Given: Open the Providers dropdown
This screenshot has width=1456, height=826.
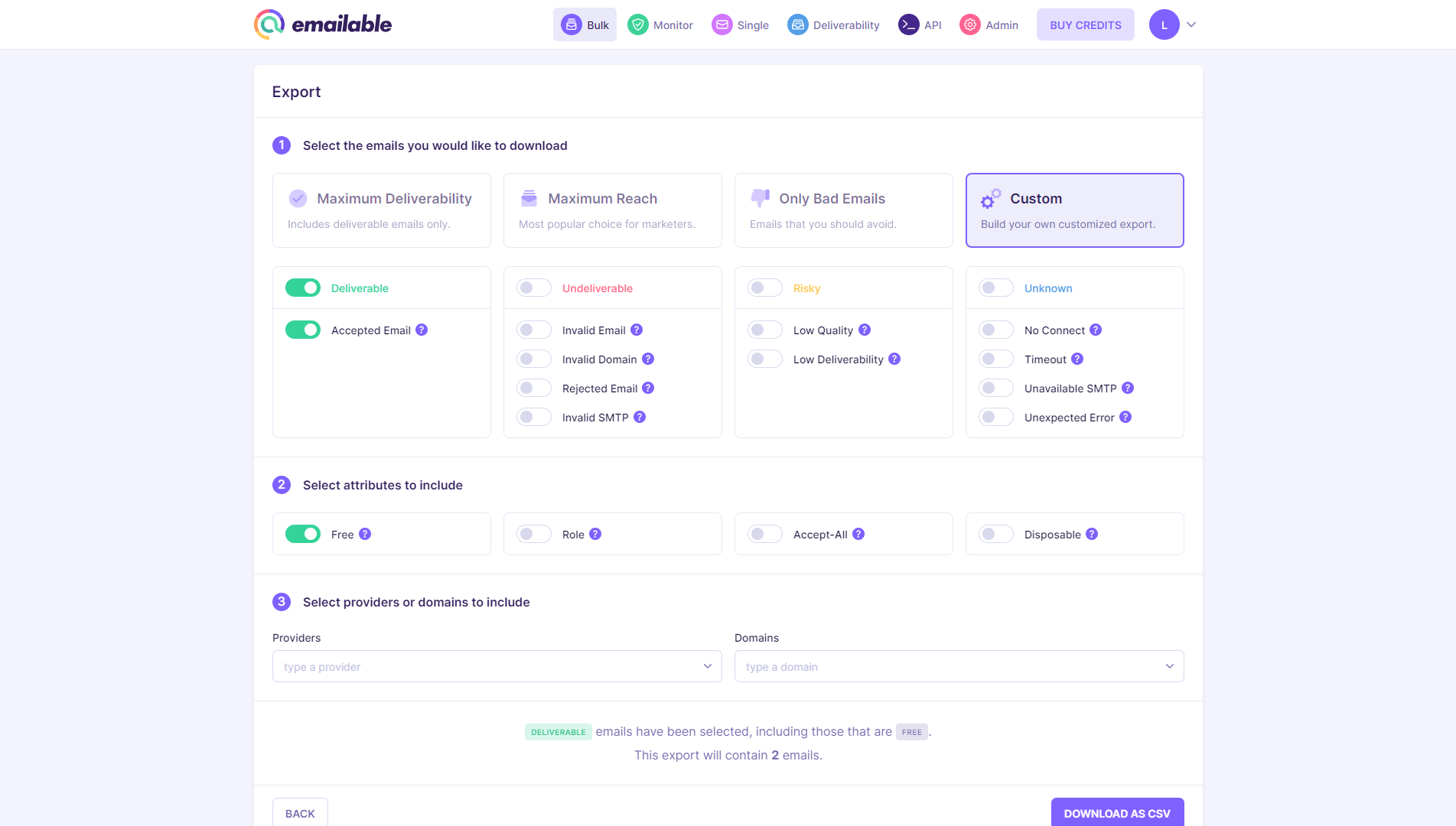Looking at the screenshot, I should (x=497, y=666).
